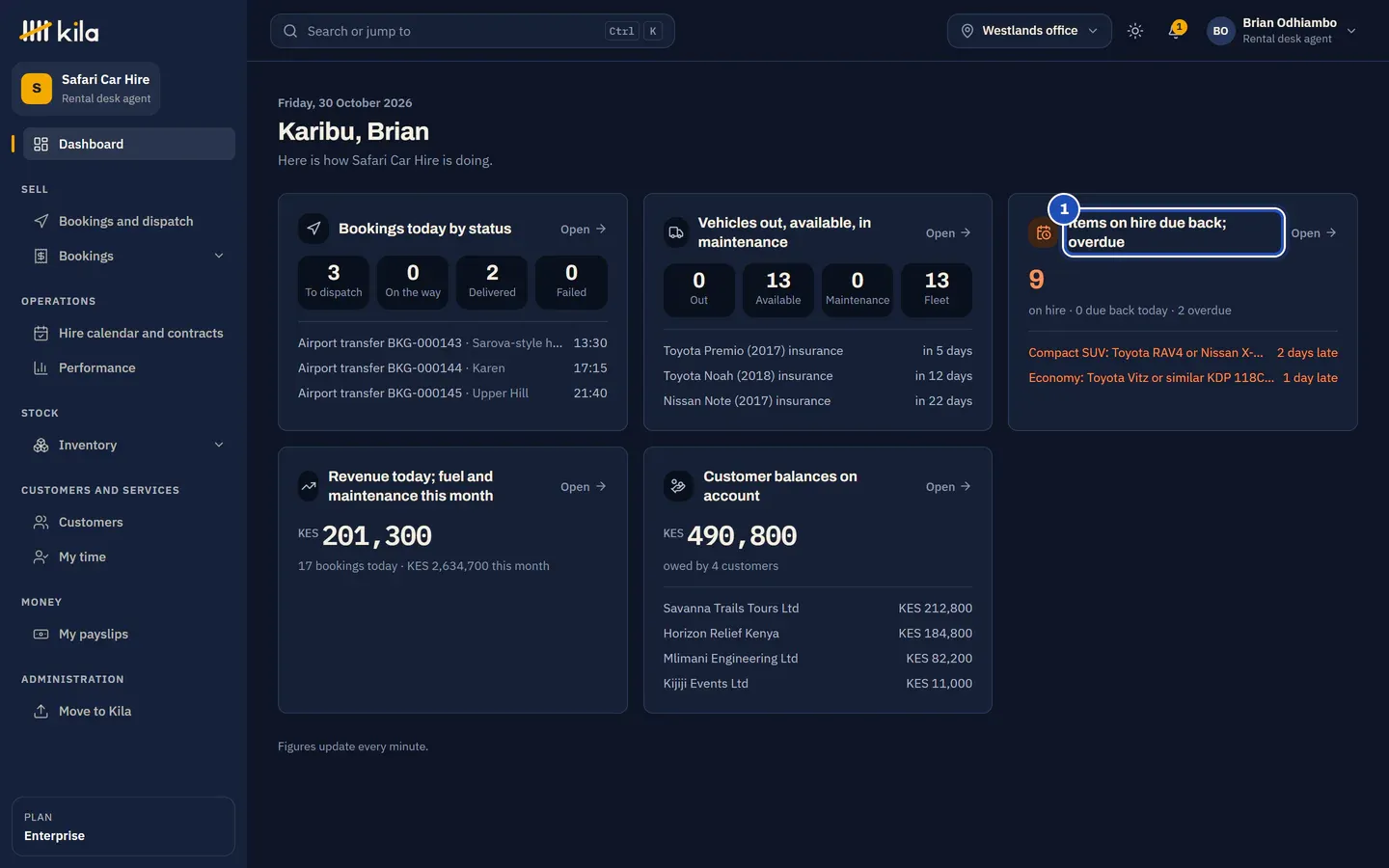Open the notifications bell
1389x868 pixels.
point(1176,31)
